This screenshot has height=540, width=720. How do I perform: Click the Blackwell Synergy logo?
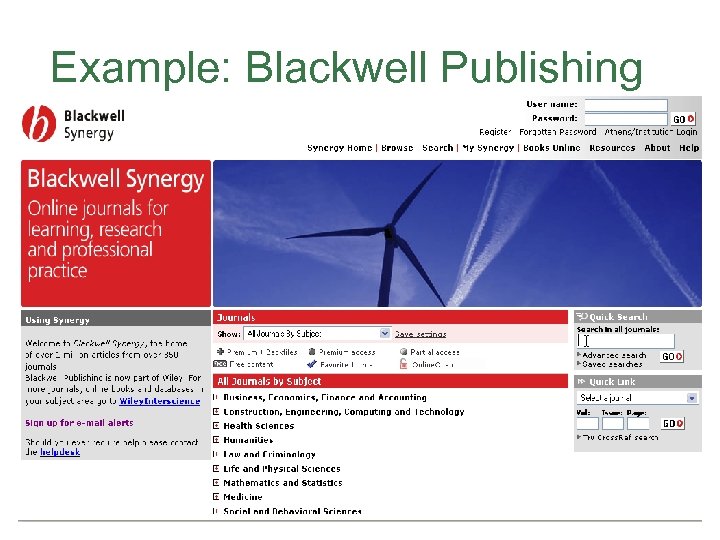[x=73, y=124]
